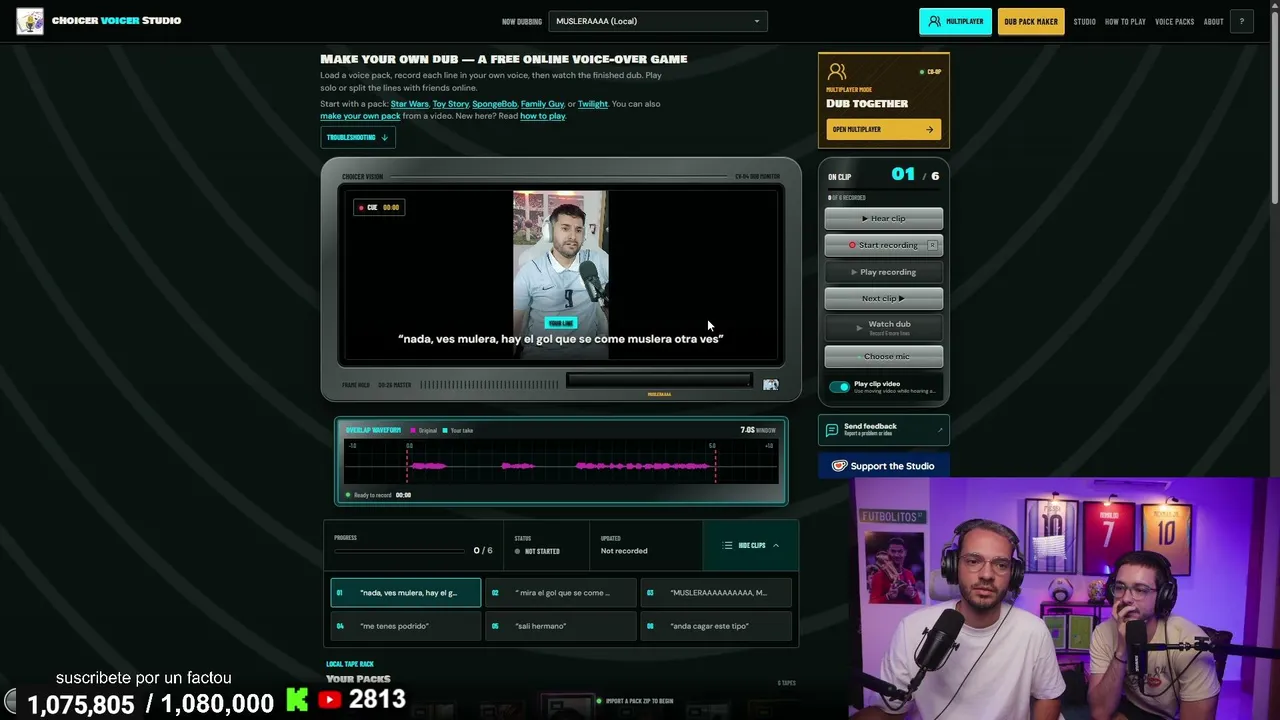Click the 'Not Started' status text
Image resolution: width=1280 pixels, height=720 pixels.
pos(542,551)
